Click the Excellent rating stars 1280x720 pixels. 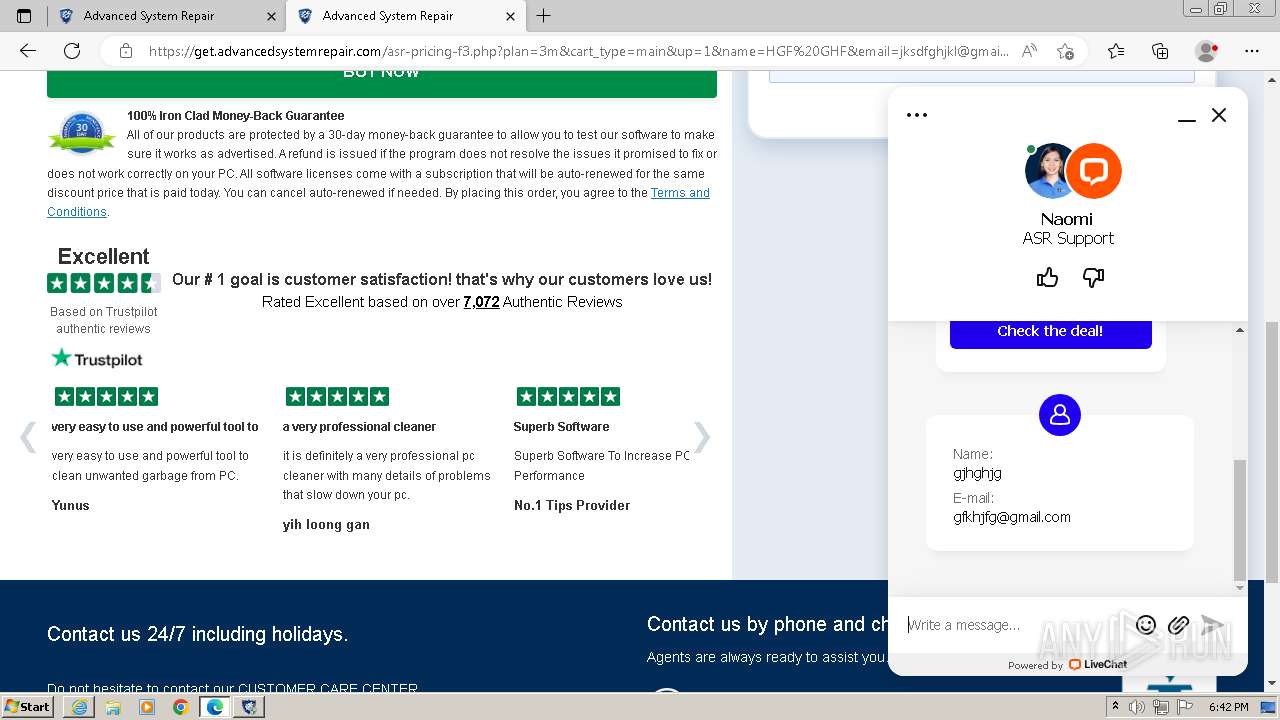(x=103, y=283)
